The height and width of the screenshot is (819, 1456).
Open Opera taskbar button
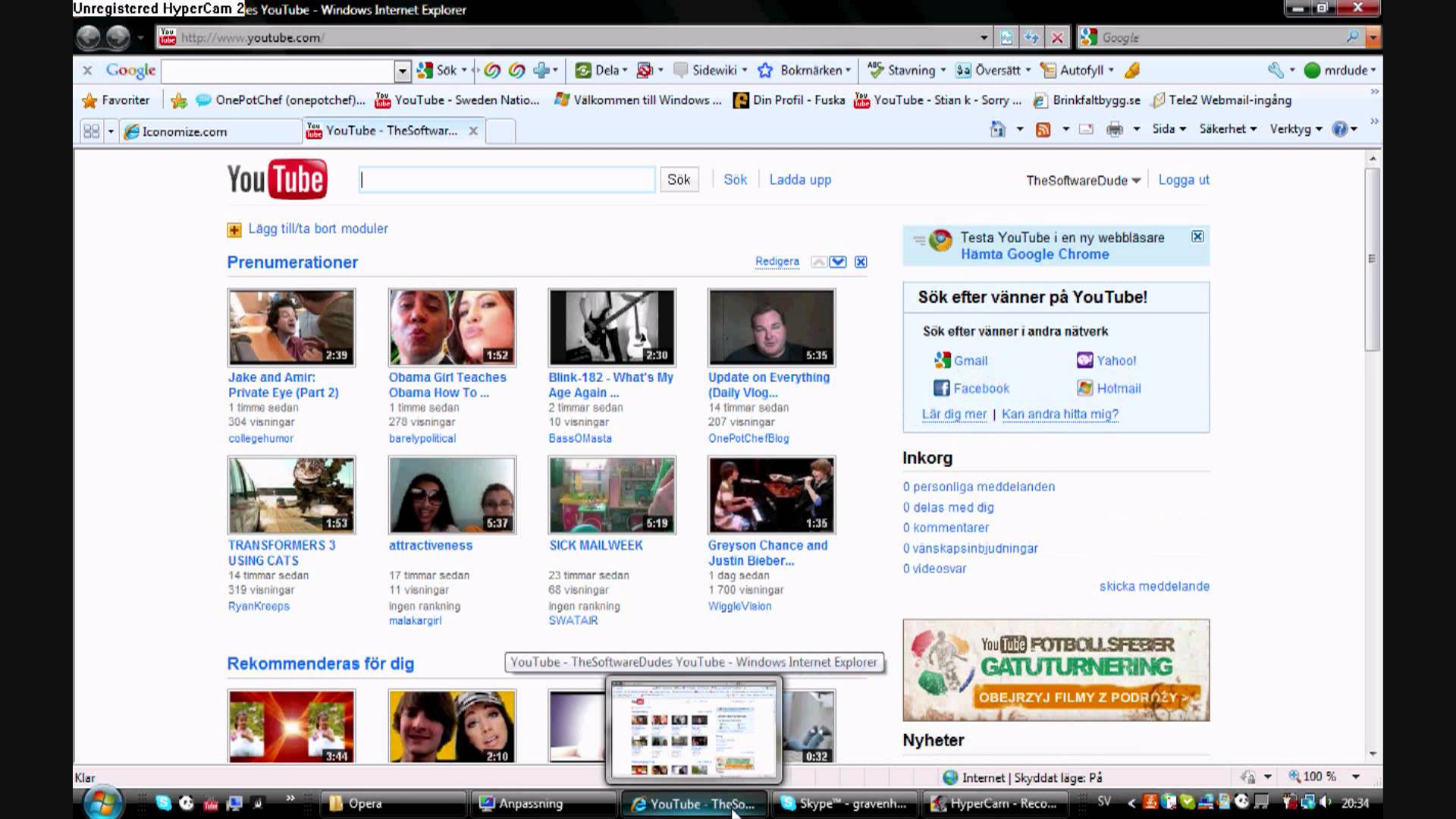pos(394,804)
